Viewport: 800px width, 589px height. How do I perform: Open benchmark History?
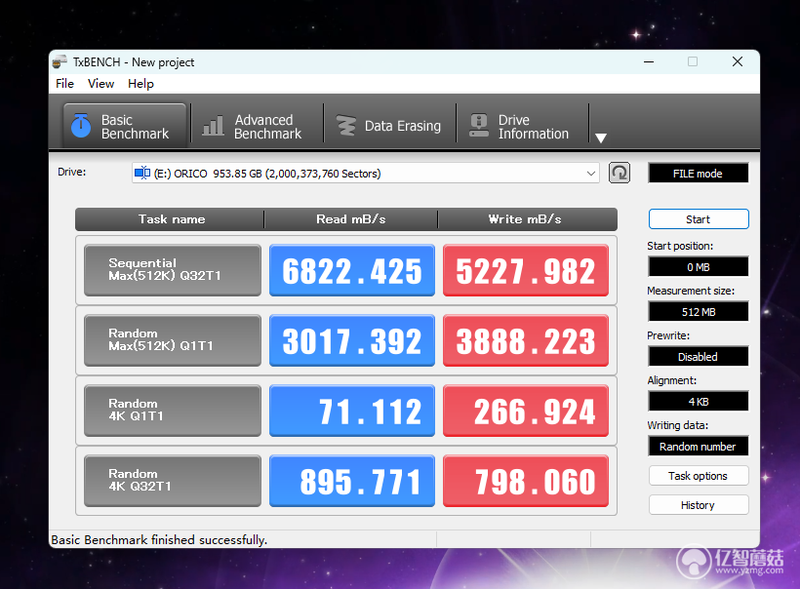(x=698, y=505)
